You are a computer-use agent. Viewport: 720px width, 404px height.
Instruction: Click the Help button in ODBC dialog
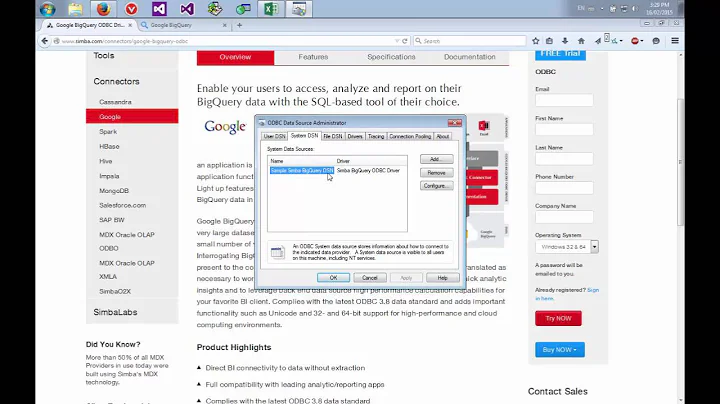(x=443, y=278)
